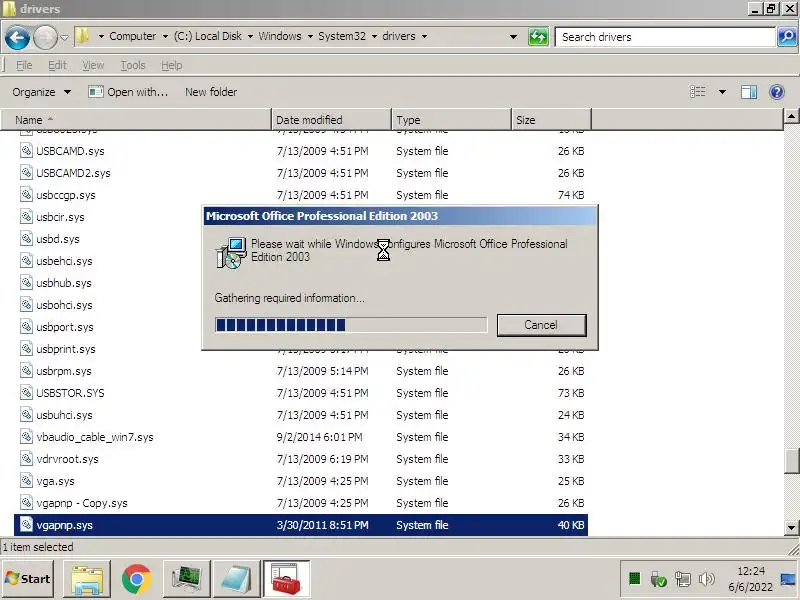Open the Start menu

coord(28,579)
